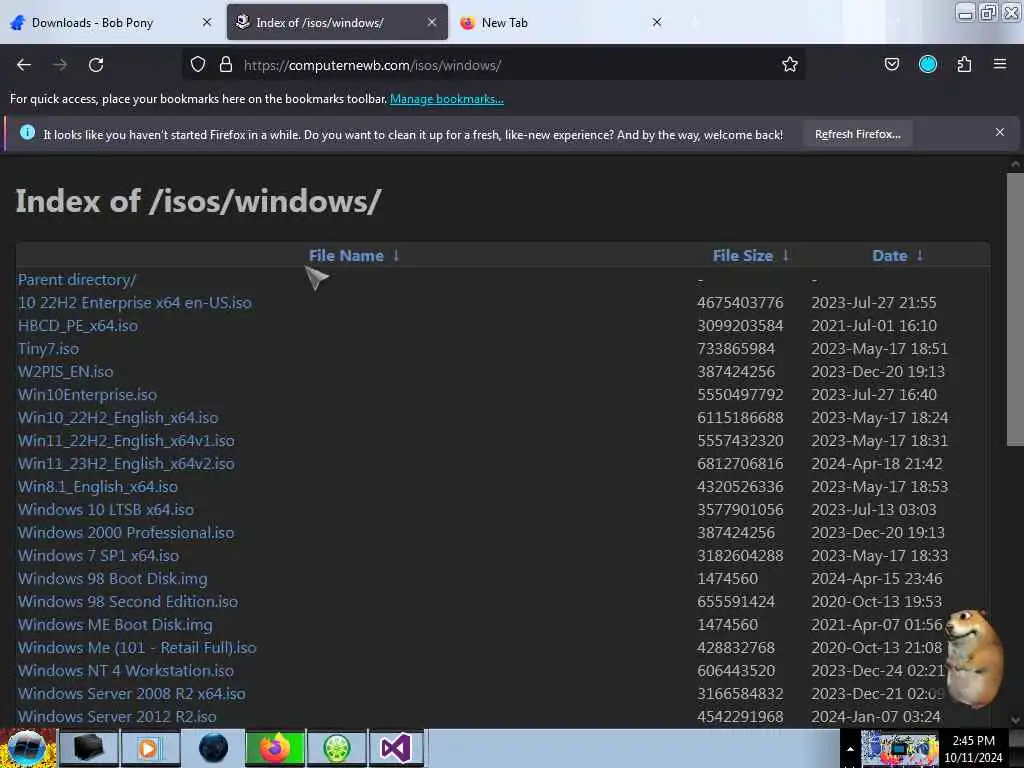Click date 2024-Apr-18 21:42 cell
Image resolution: width=1024 pixels, height=768 pixels.
click(x=876, y=463)
